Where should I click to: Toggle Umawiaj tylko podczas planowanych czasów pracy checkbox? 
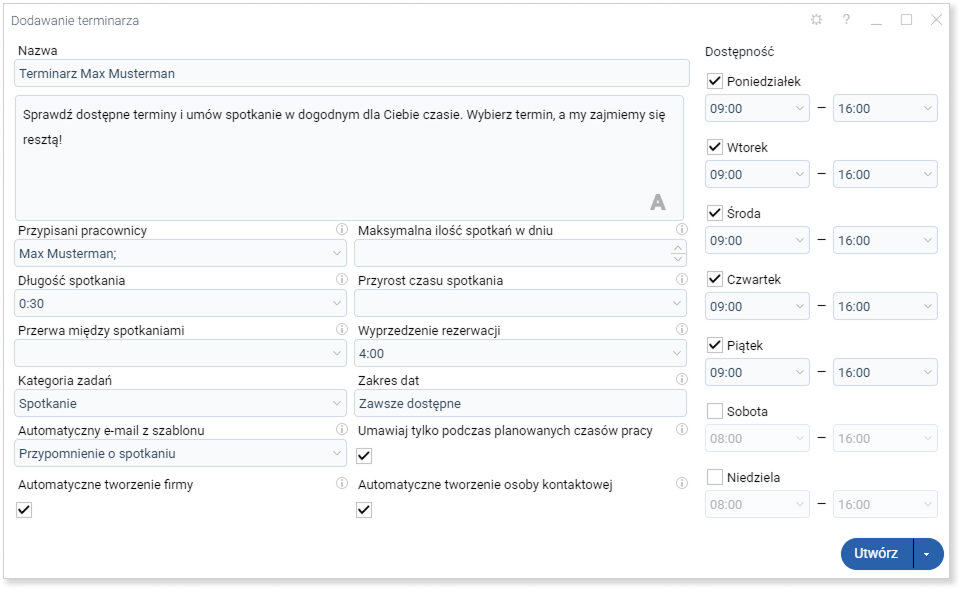364,456
